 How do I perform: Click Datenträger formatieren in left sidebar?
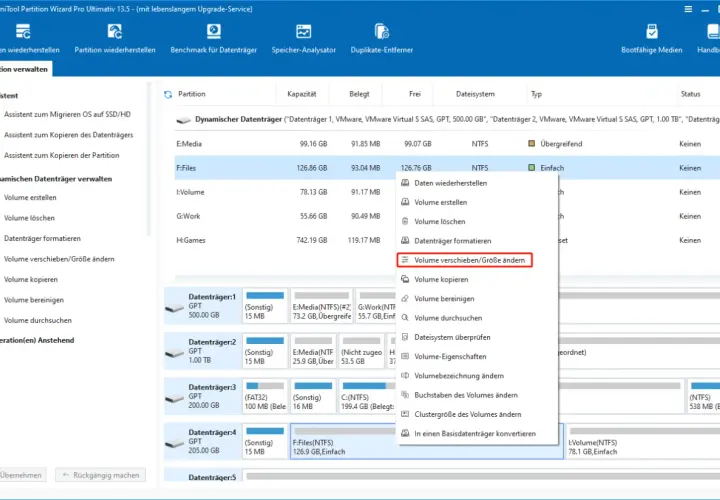(x=42, y=238)
